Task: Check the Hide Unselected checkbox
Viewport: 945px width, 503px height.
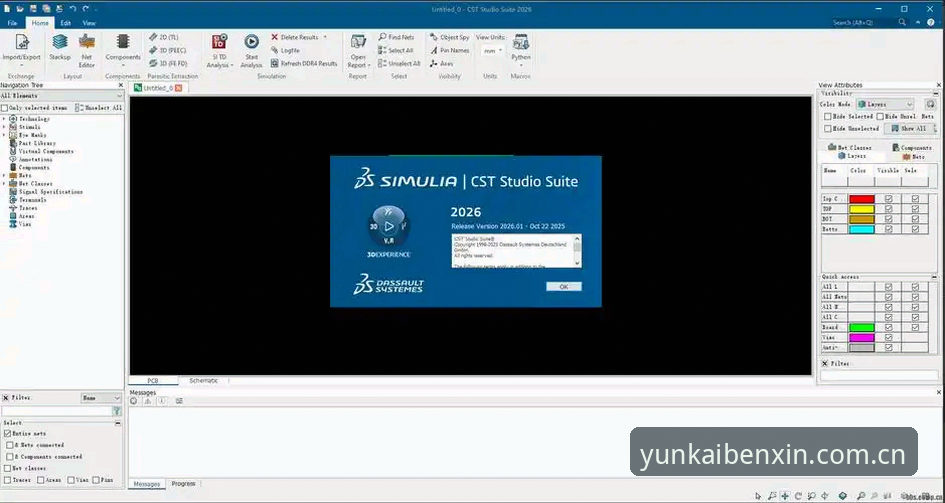Action: click(x=827, y=128)
